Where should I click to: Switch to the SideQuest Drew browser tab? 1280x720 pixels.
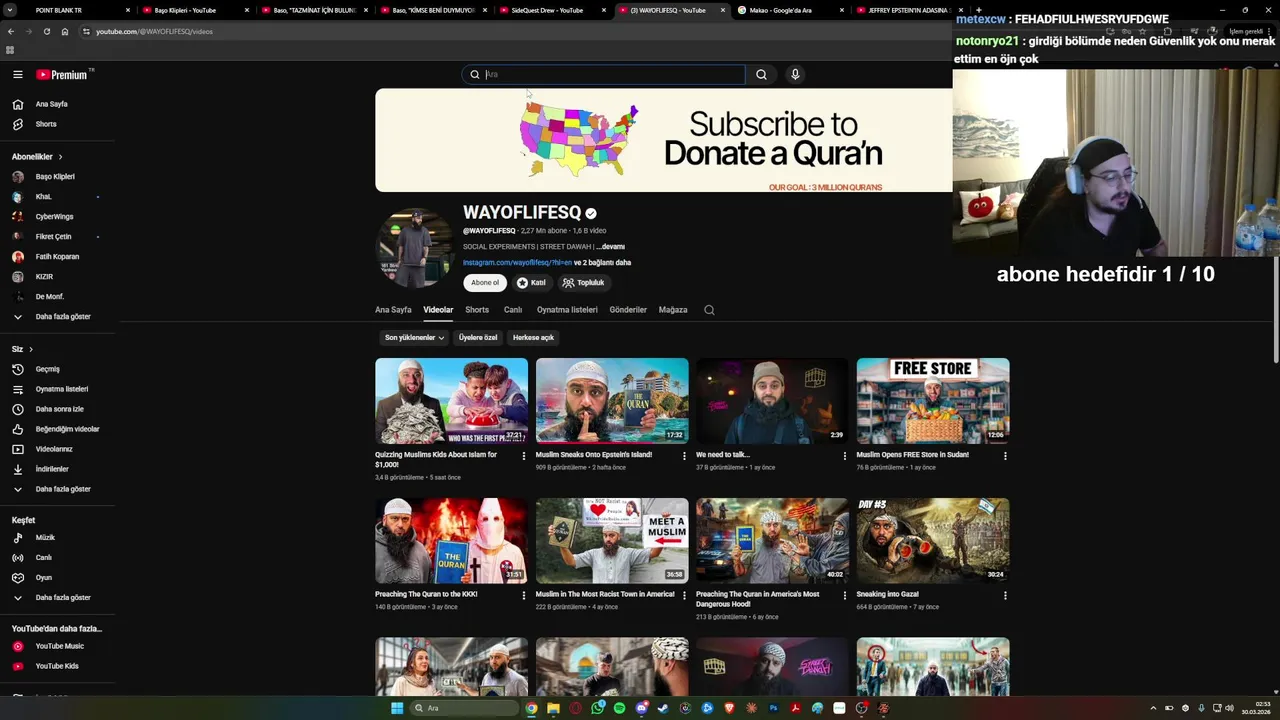pos(553,10)
